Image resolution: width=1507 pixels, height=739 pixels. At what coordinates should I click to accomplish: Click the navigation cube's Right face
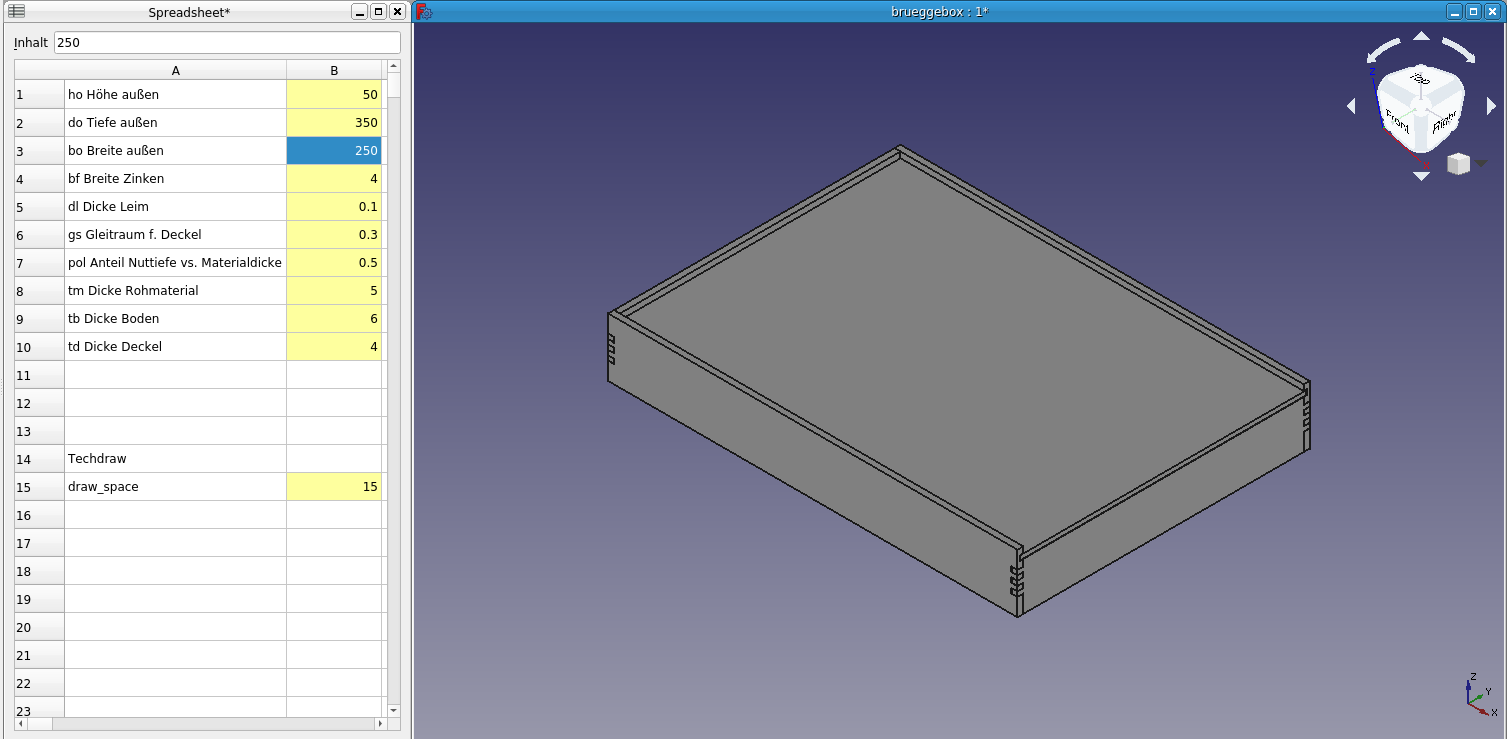(x=1444, y=122)
